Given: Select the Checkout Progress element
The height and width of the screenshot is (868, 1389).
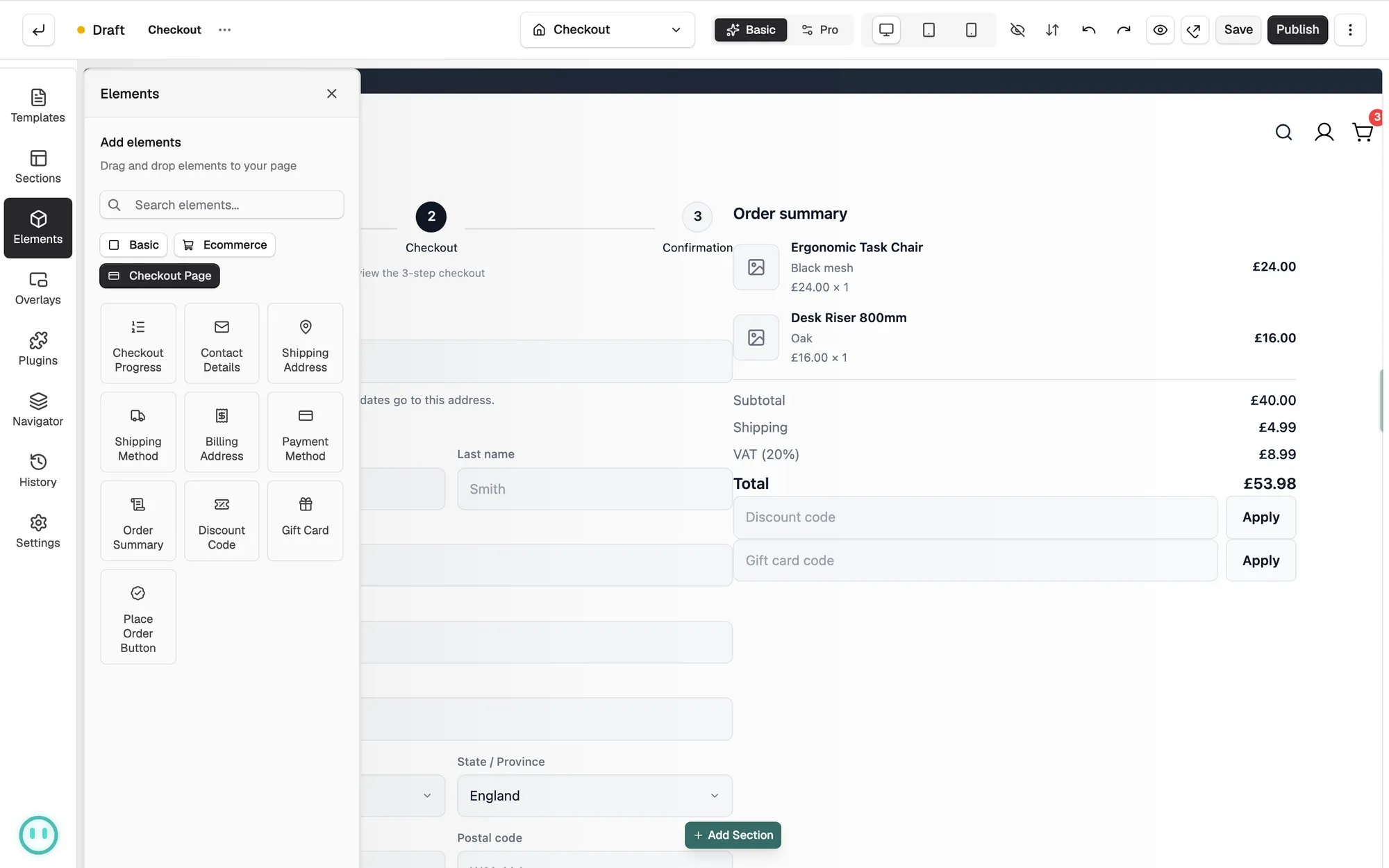Looking at the screenshot, I should 138,343.
